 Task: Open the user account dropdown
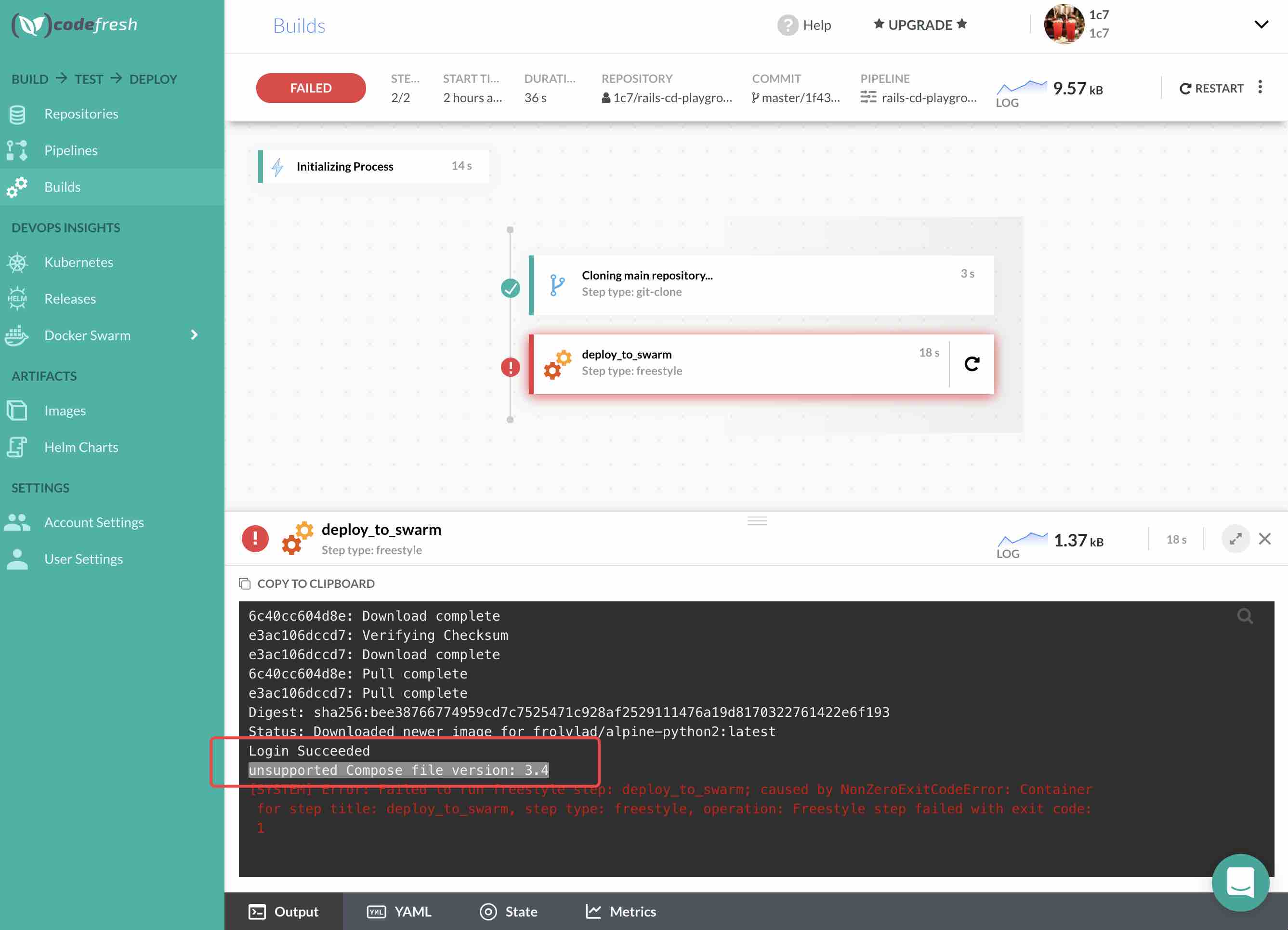pos(1262,25)
